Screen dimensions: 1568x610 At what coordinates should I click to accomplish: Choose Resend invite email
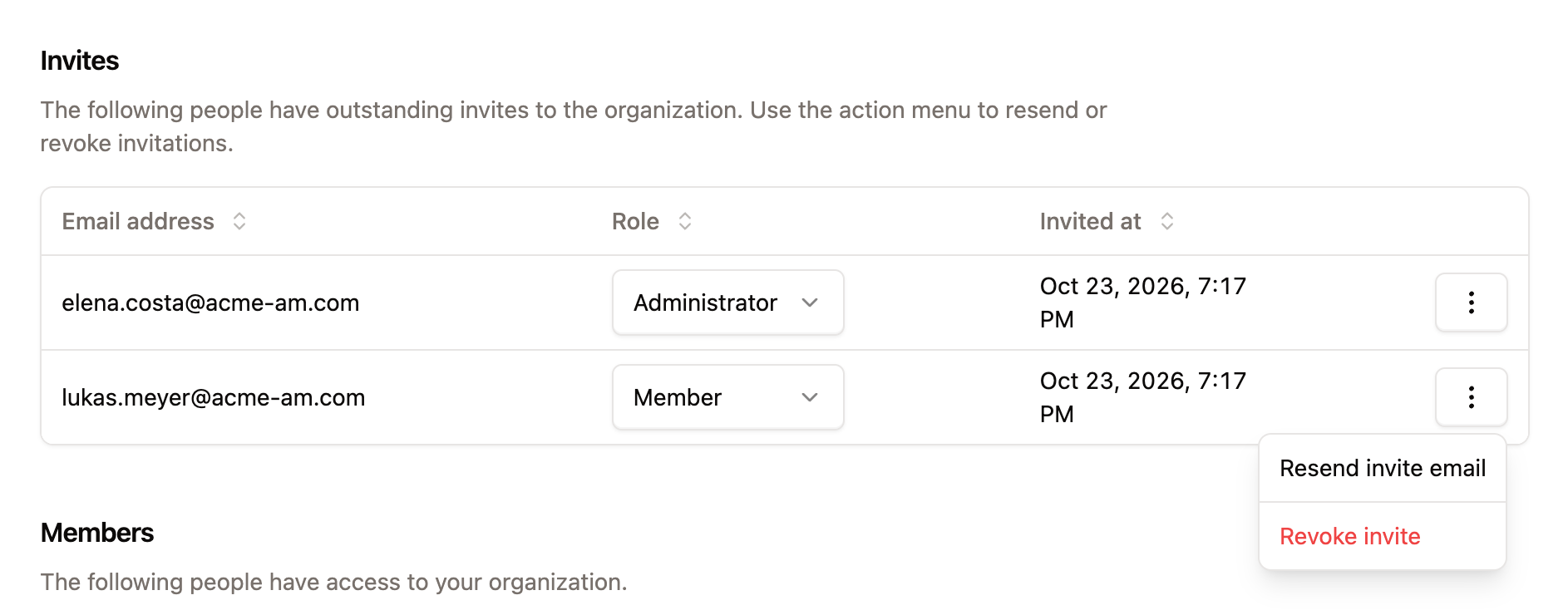pyautogui.click(x=1383, y=469)
